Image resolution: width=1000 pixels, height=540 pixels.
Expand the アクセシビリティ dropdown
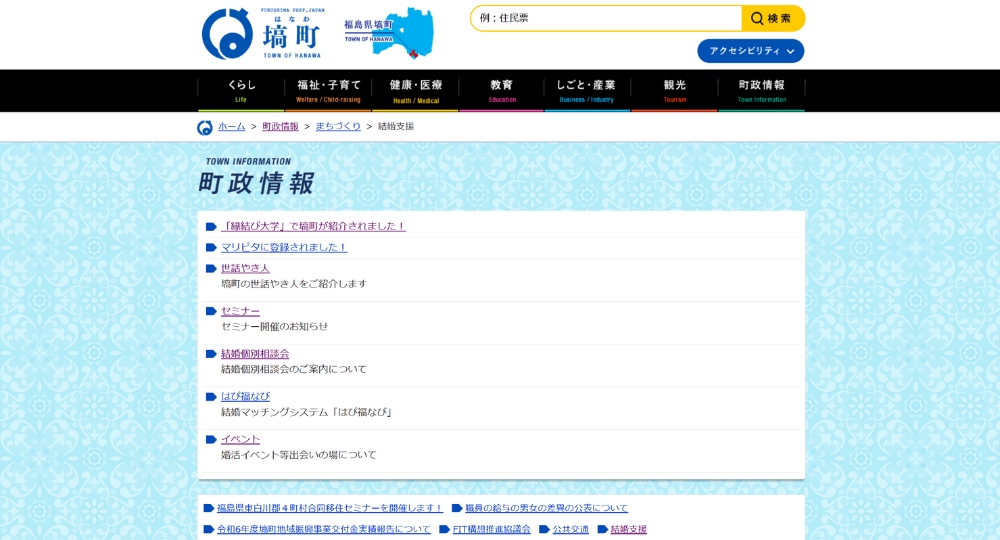[750, 51]
